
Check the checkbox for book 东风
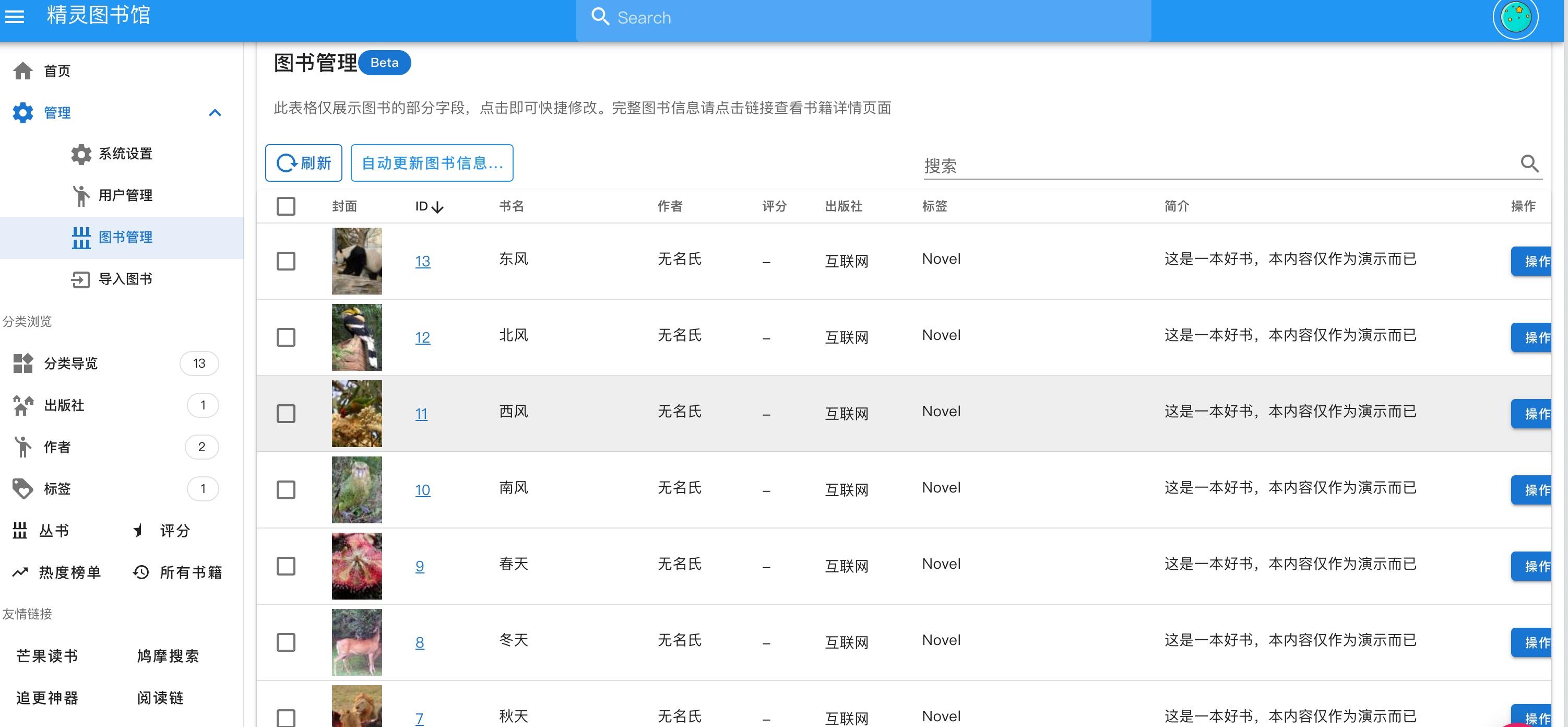286,261
